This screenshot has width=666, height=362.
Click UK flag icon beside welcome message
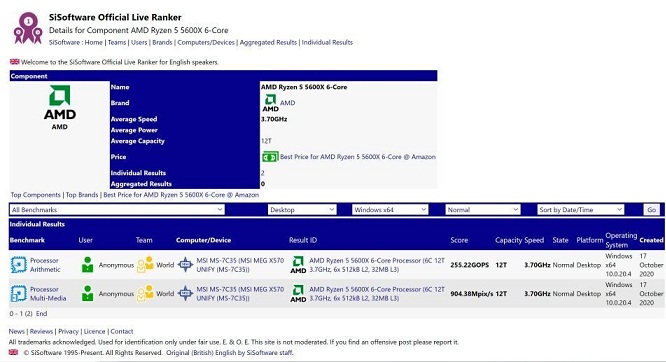pos(14,62)
